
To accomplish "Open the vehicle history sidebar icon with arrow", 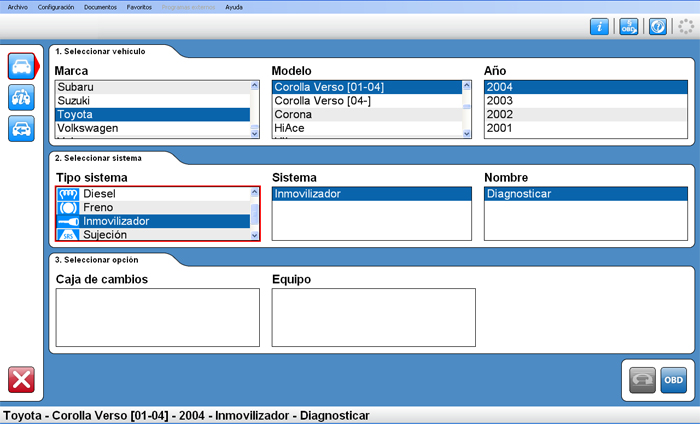I will tap(21, 129).
